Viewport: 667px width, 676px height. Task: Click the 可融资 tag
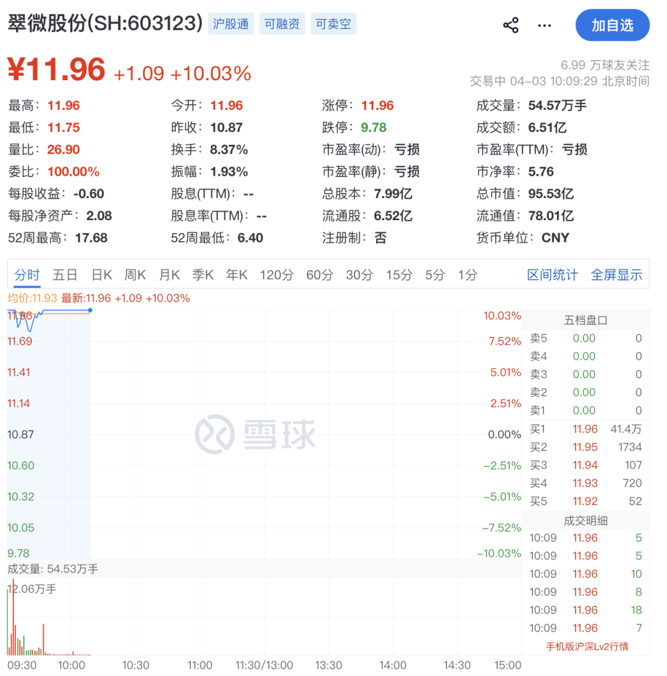click(281, 24)
